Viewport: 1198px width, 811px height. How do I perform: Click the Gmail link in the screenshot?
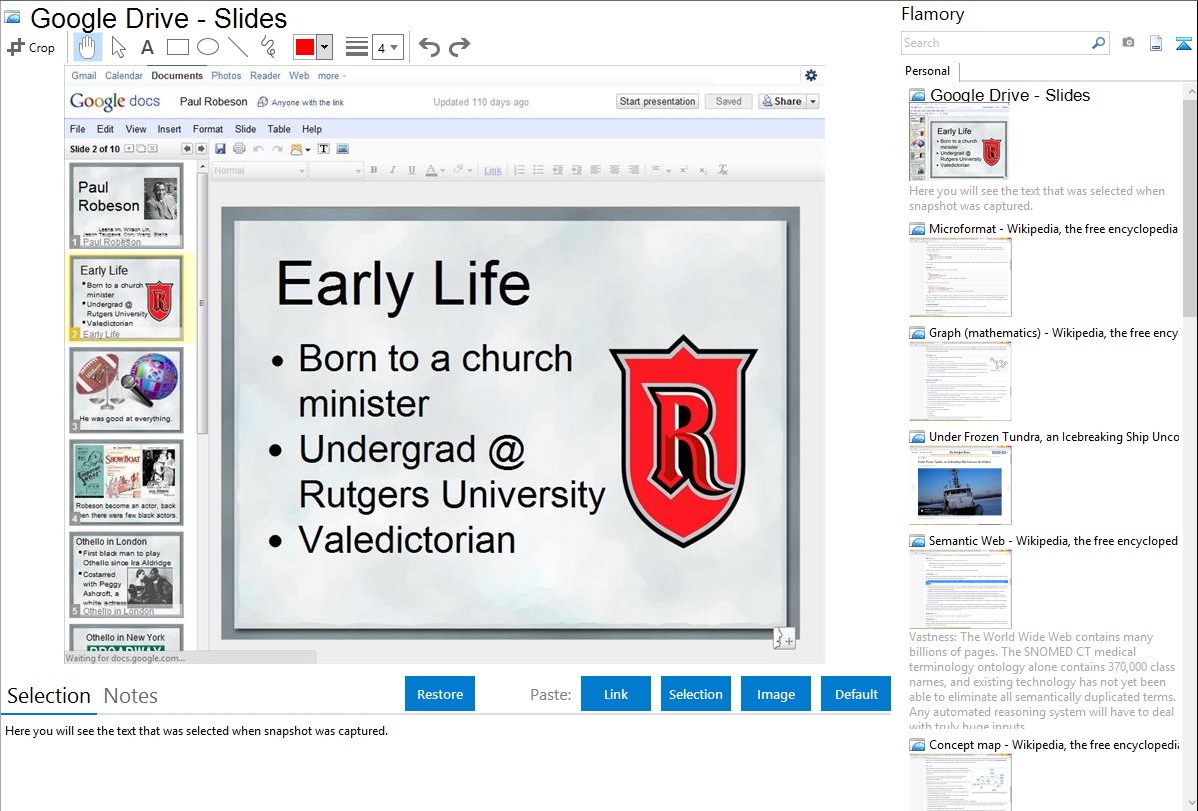coord(83,76)
